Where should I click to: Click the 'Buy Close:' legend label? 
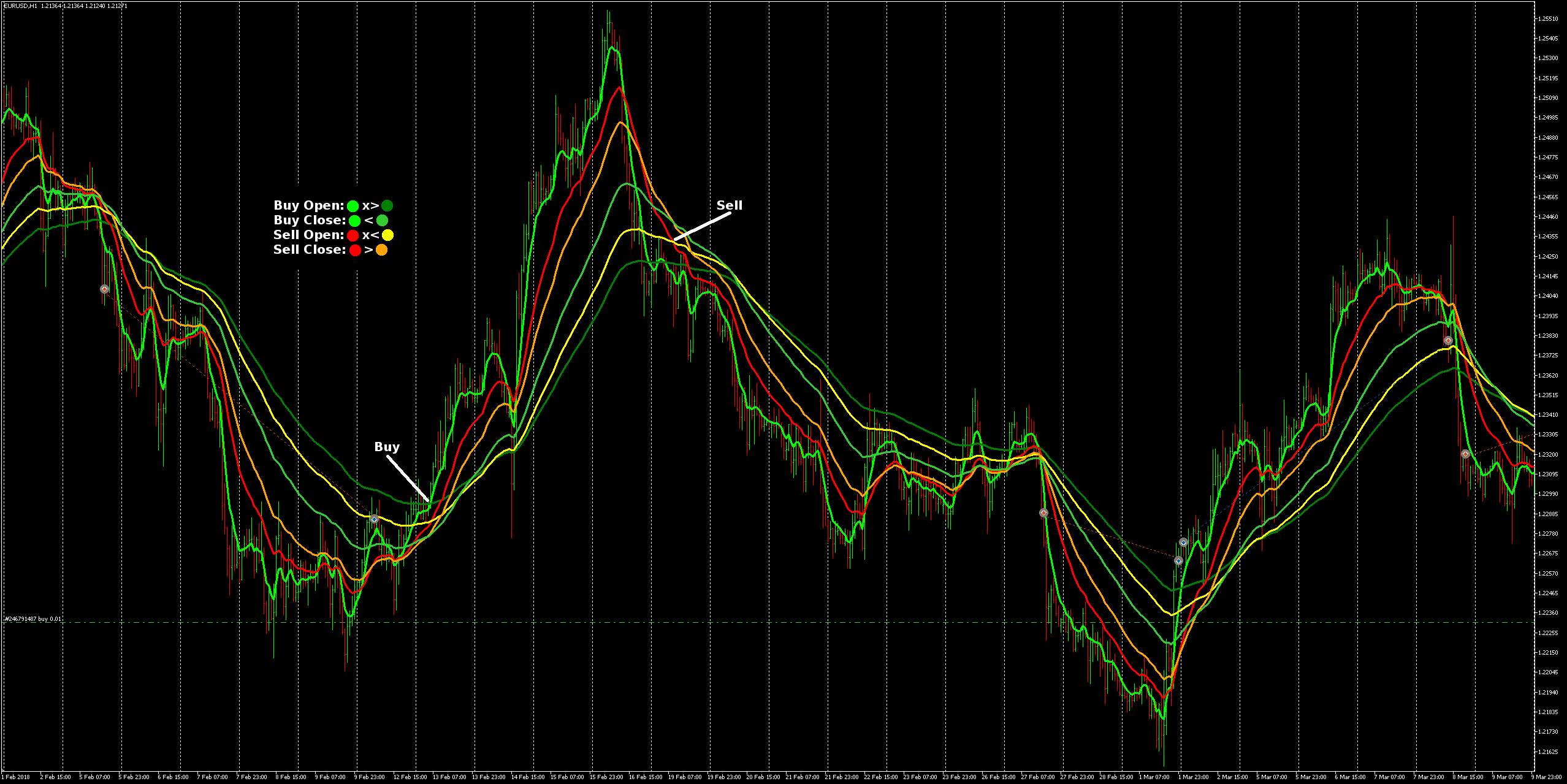(x=310, y=221)
